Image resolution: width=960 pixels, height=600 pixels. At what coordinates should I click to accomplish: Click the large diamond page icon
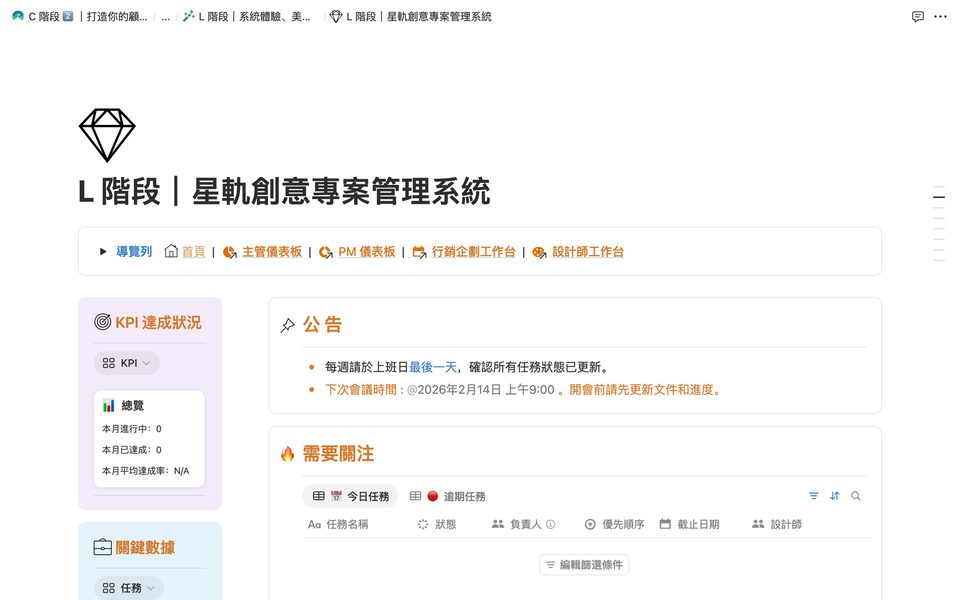107,135
